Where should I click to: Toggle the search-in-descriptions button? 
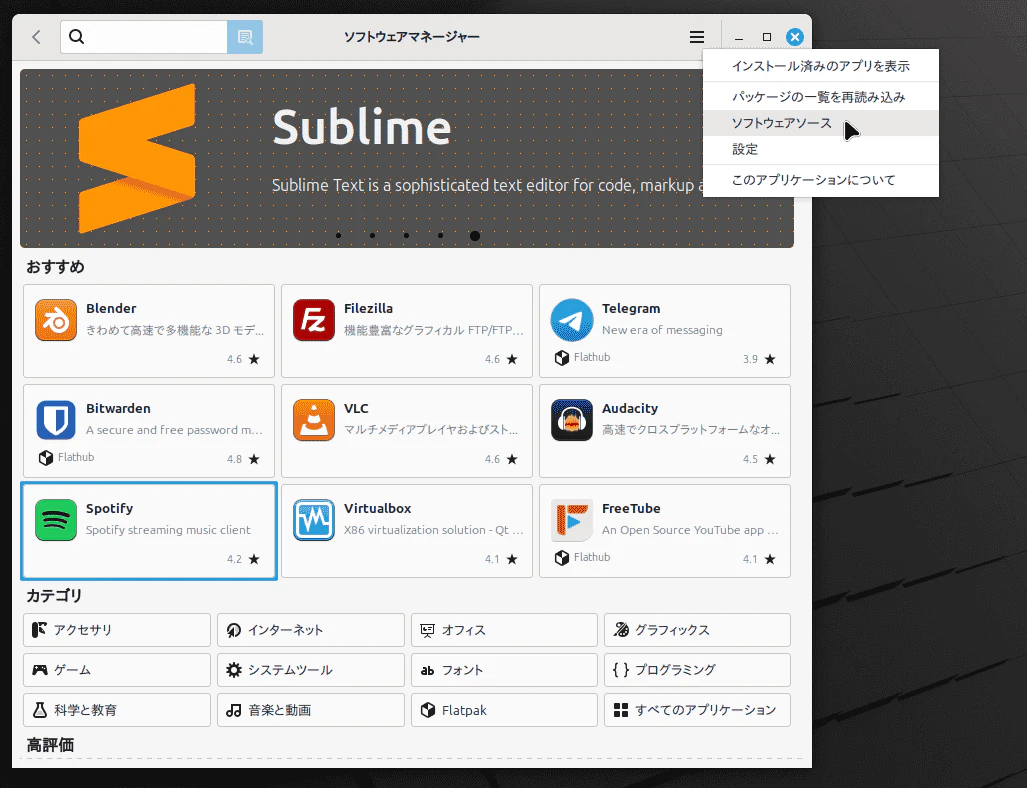click(245, 37)
